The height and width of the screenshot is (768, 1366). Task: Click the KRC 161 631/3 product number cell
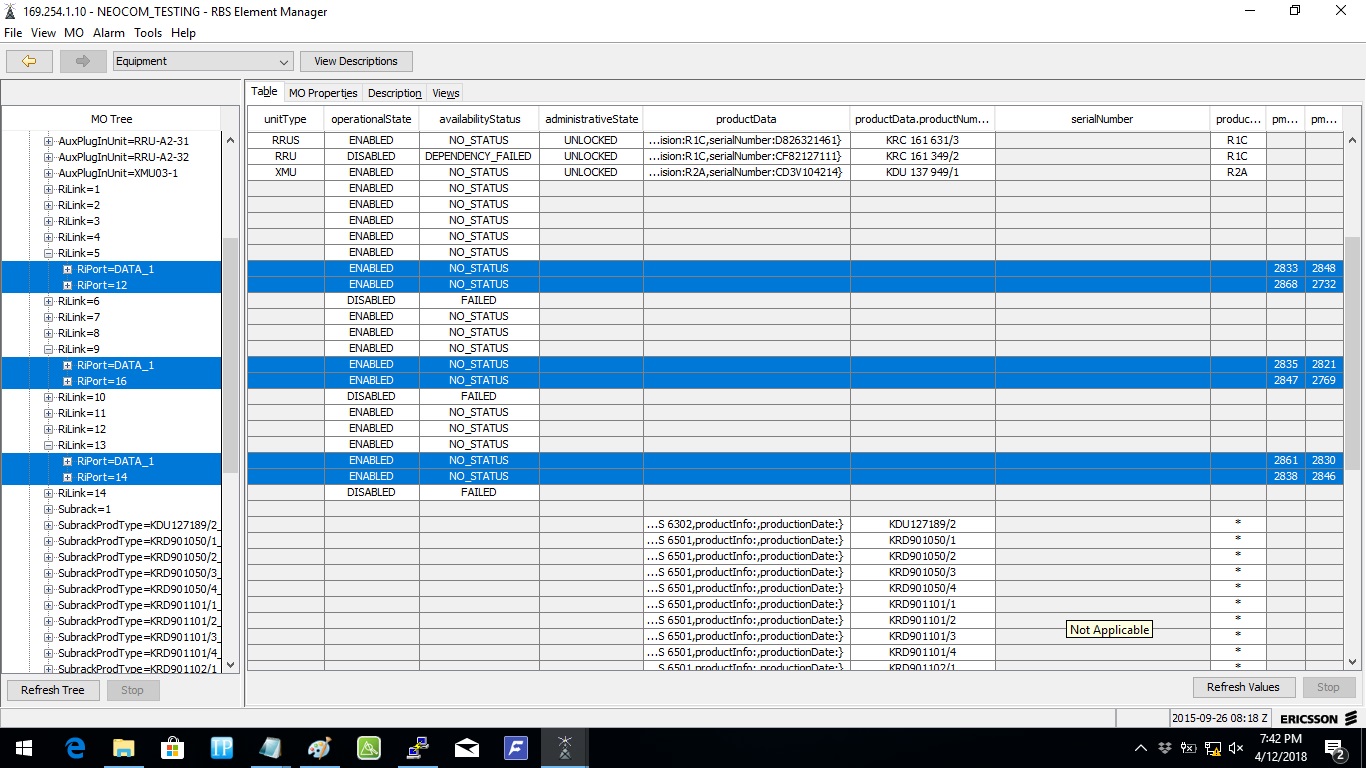coord(922,140)
